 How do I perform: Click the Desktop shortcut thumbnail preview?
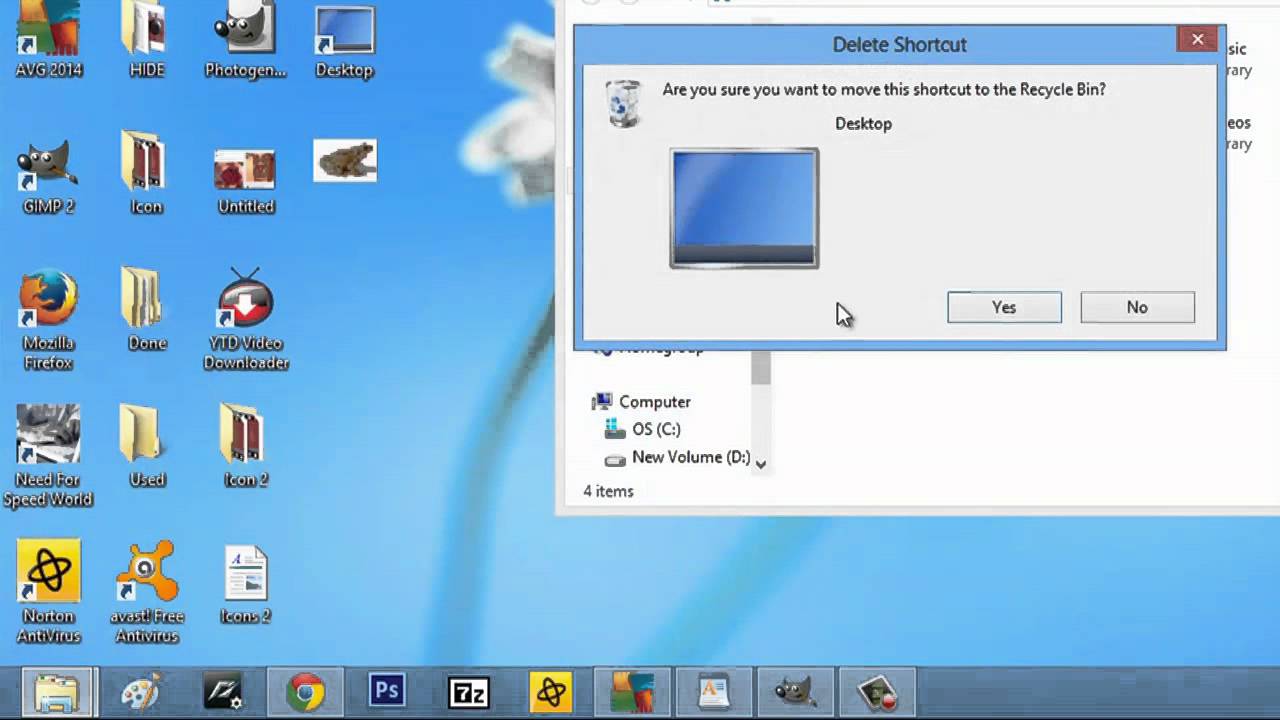tap(743, 207)
